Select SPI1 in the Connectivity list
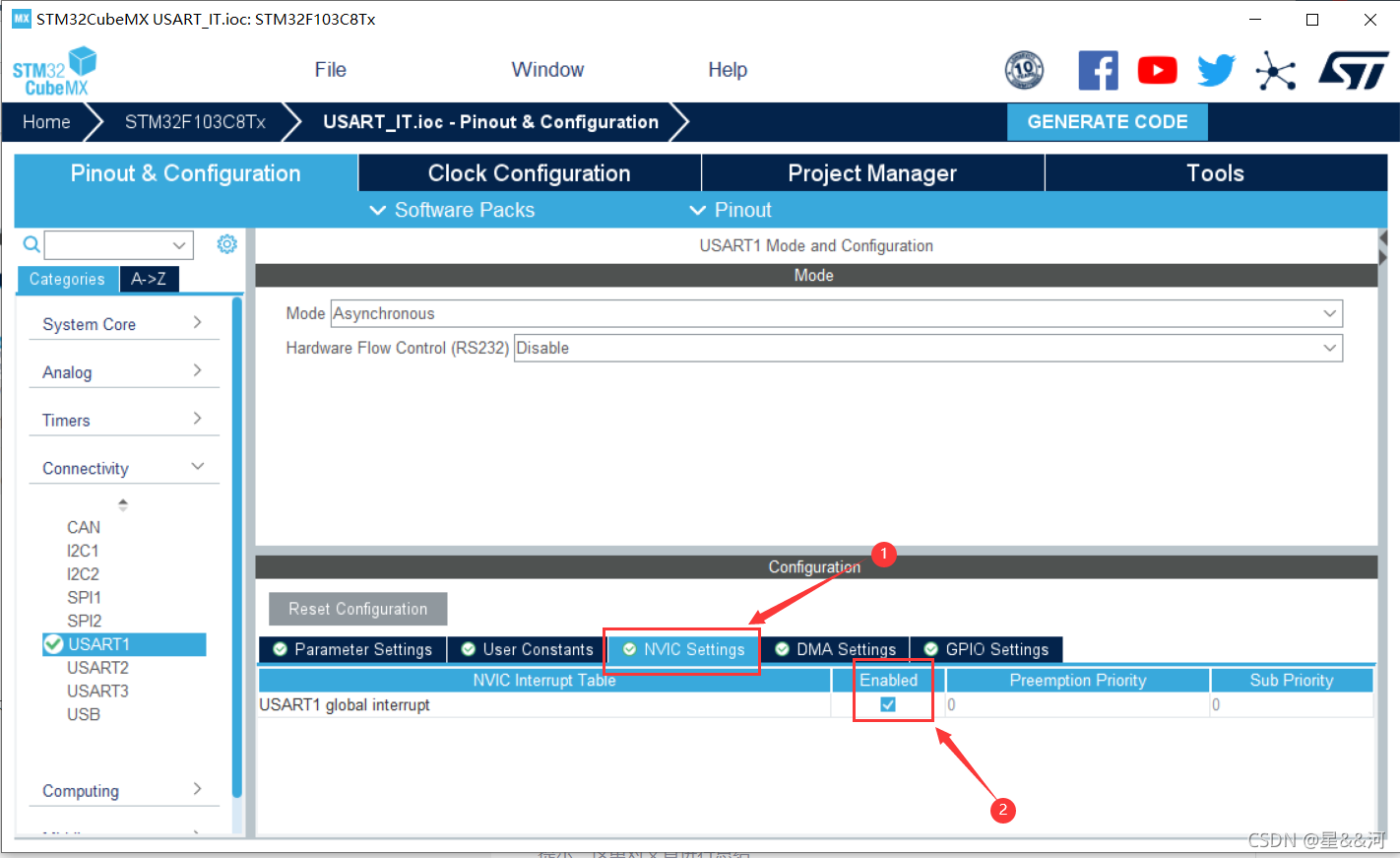1400x858 pixels. pyautogui.click(x=84, y=598)
